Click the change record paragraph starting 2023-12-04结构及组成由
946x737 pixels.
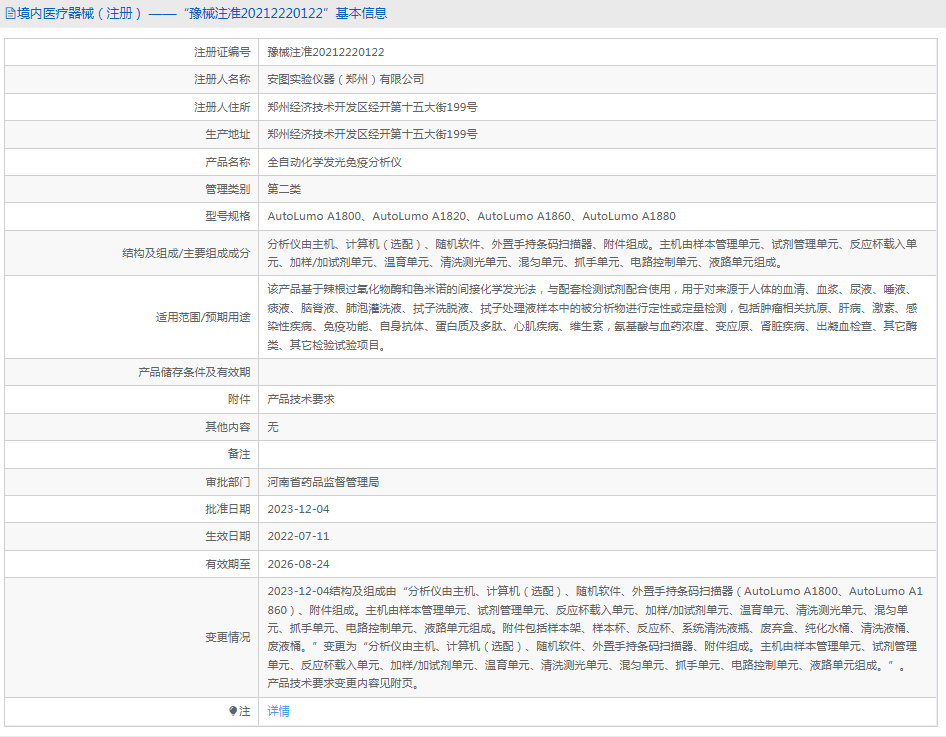(x=595, y=637)
